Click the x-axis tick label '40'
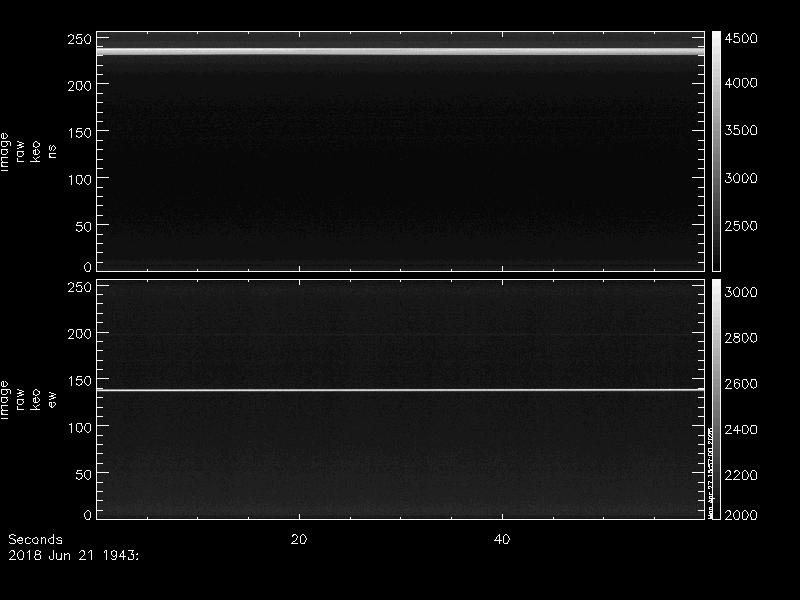The image size is (800, 600). [x=502, y=539]
